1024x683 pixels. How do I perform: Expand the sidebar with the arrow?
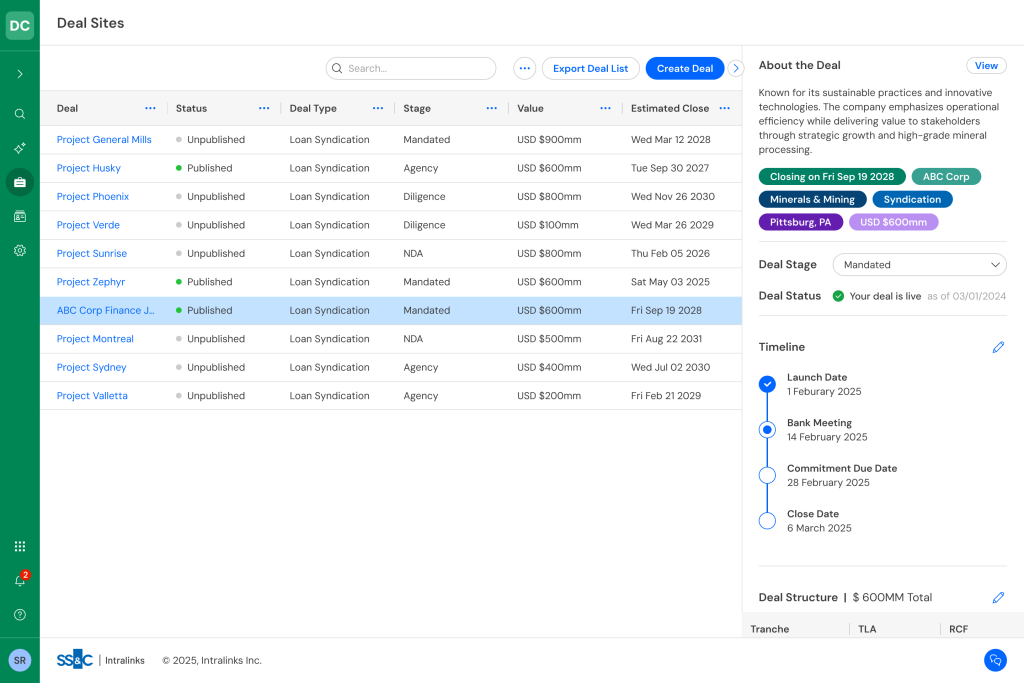point(20,74)
